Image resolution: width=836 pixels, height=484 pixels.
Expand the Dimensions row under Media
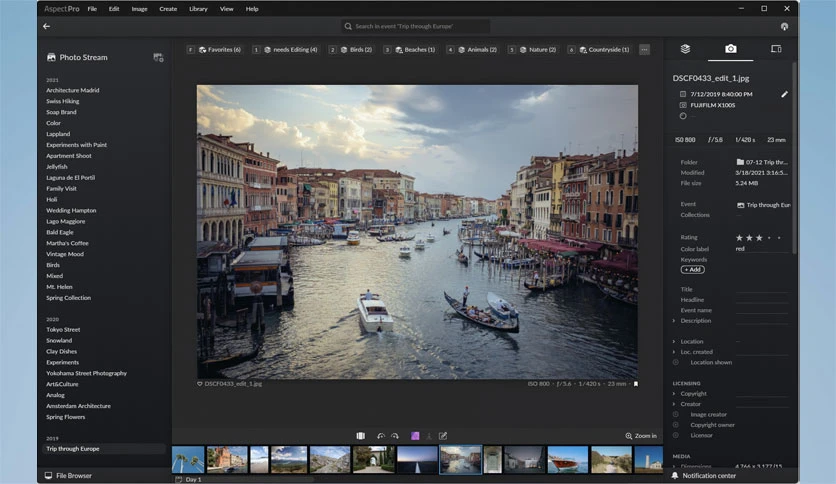point(674,466)
